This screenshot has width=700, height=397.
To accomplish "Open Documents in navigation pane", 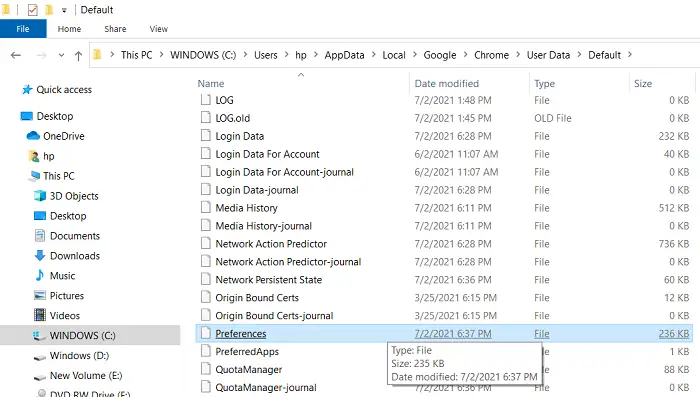I will click(75, 236).
